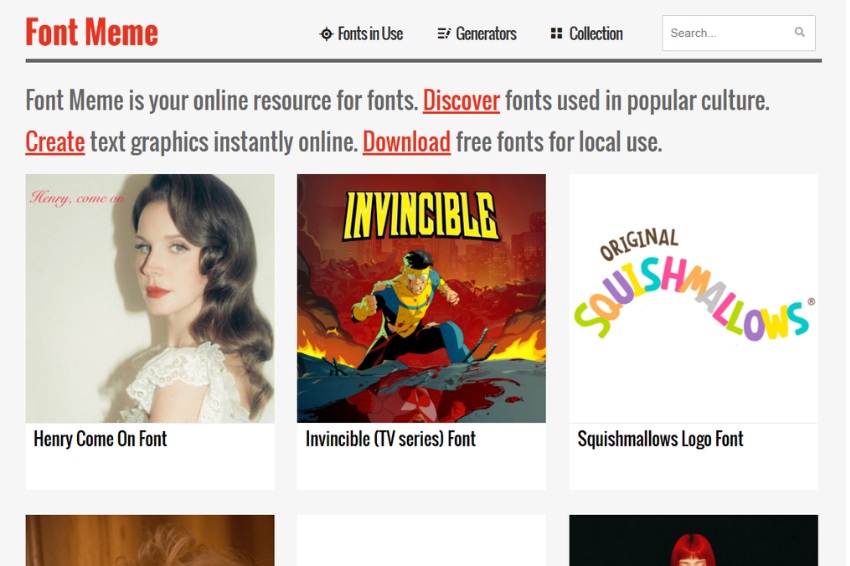
Task: Click the Collection grid icon
Action: pyautogui.click(x=556, y=34)
